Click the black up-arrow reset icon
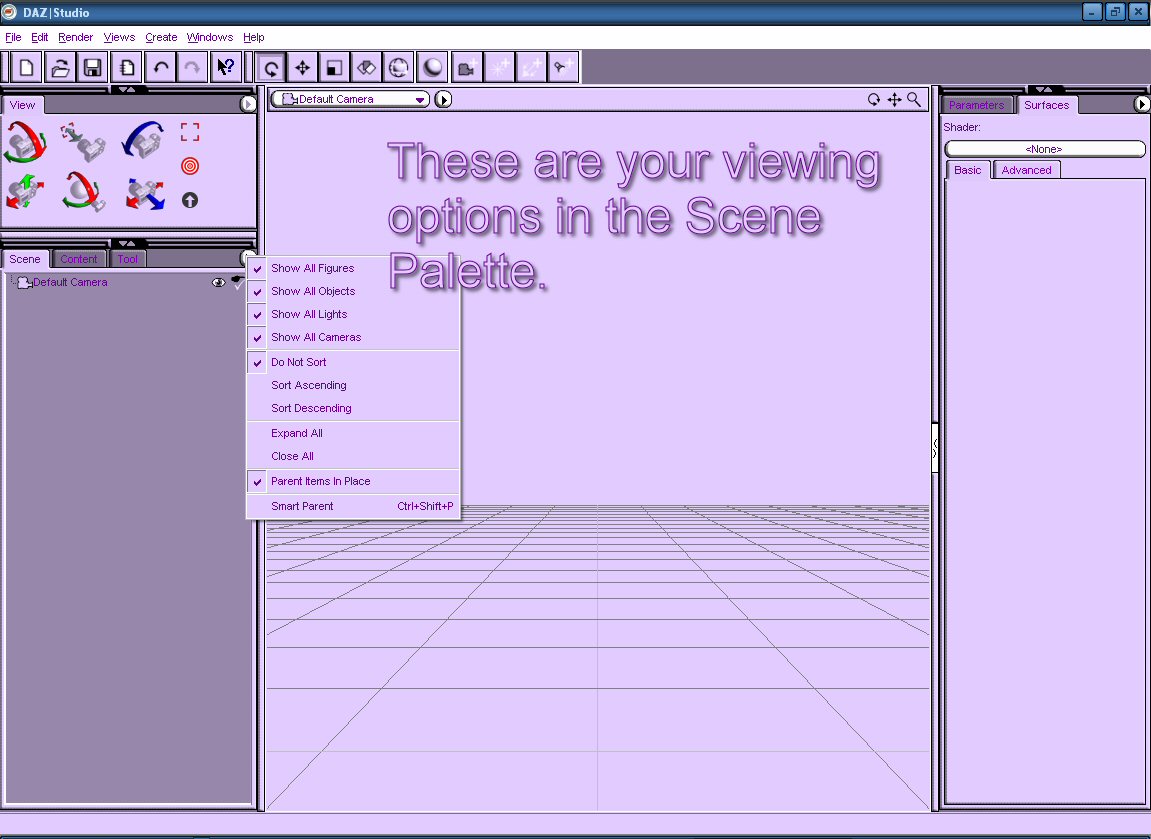The height and width of the screenshot is (839, 1151). click(x=190, y=200)
